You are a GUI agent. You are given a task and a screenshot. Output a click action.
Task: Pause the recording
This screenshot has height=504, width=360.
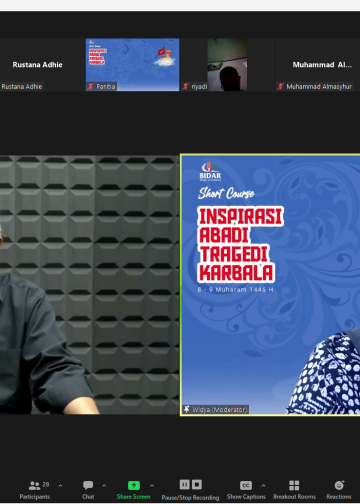[185, 484]
